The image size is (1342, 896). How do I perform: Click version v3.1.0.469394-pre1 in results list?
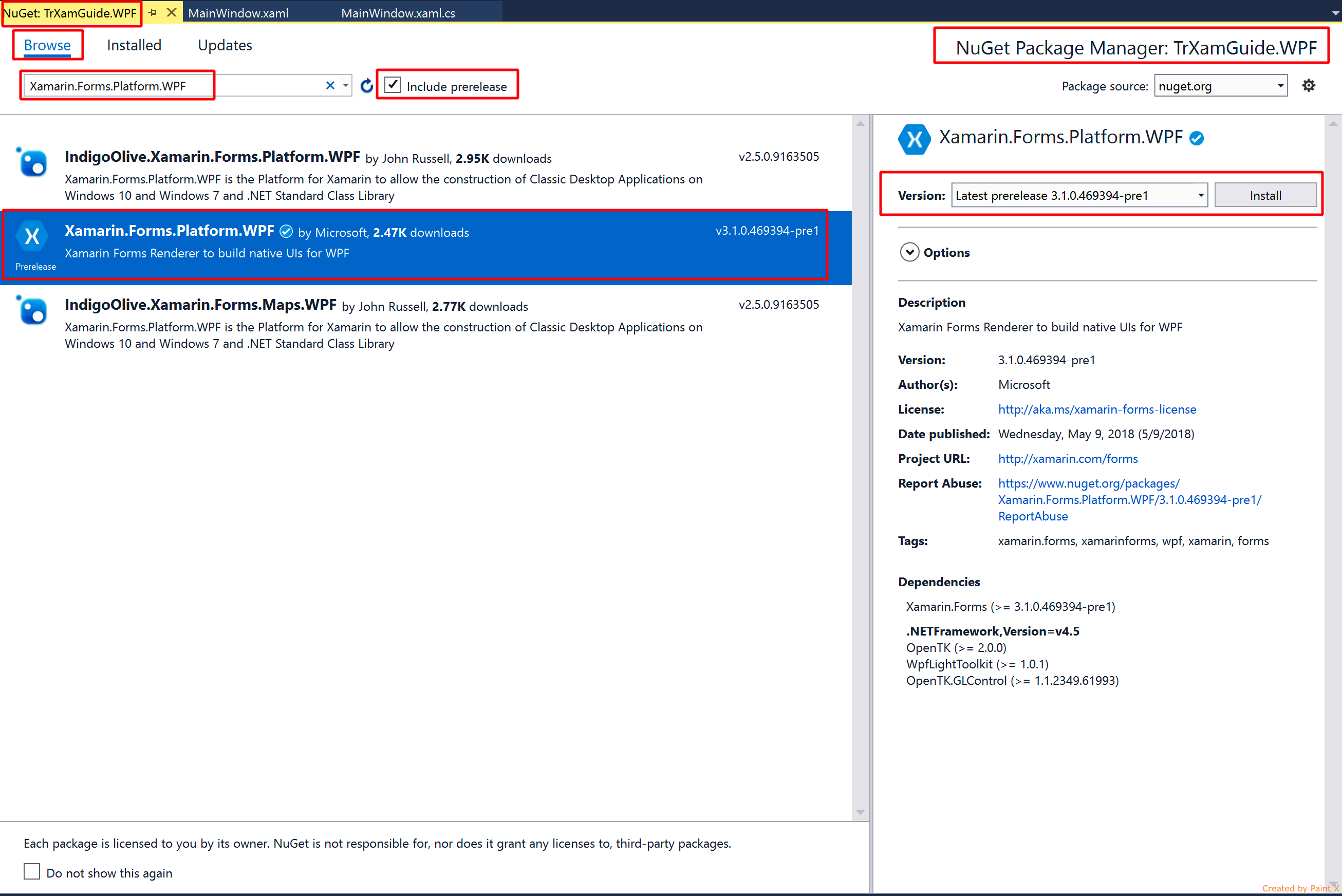pyautogui.click(x=767, y=231)
